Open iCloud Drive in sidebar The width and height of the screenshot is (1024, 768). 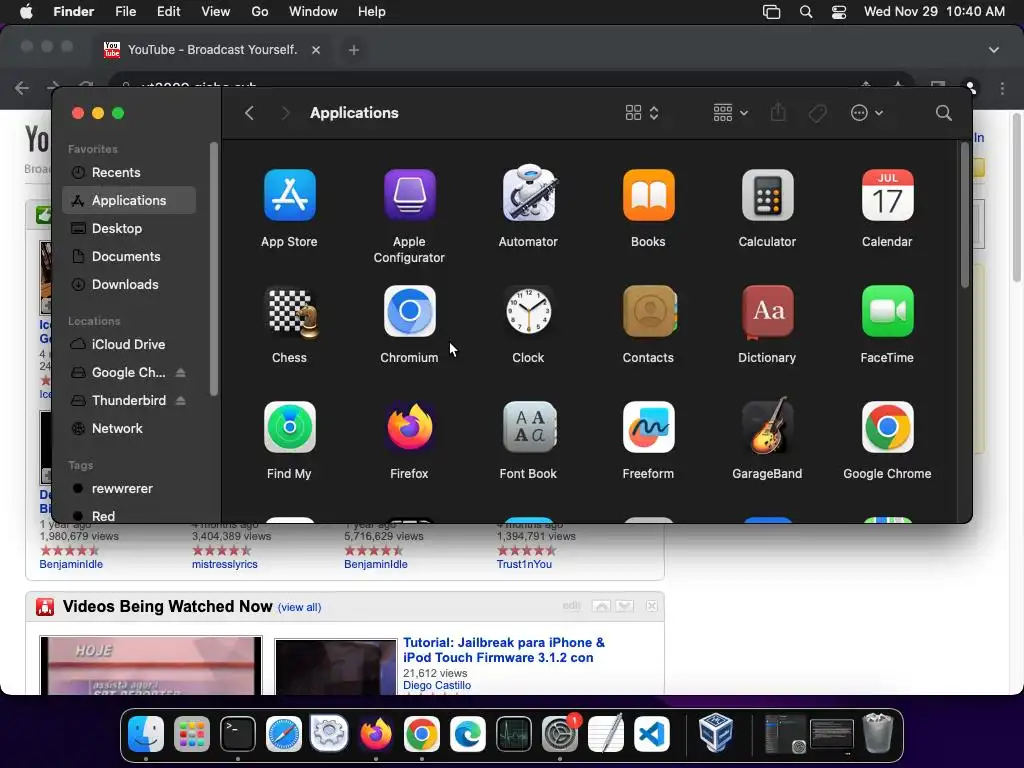[x=129, y=344]
